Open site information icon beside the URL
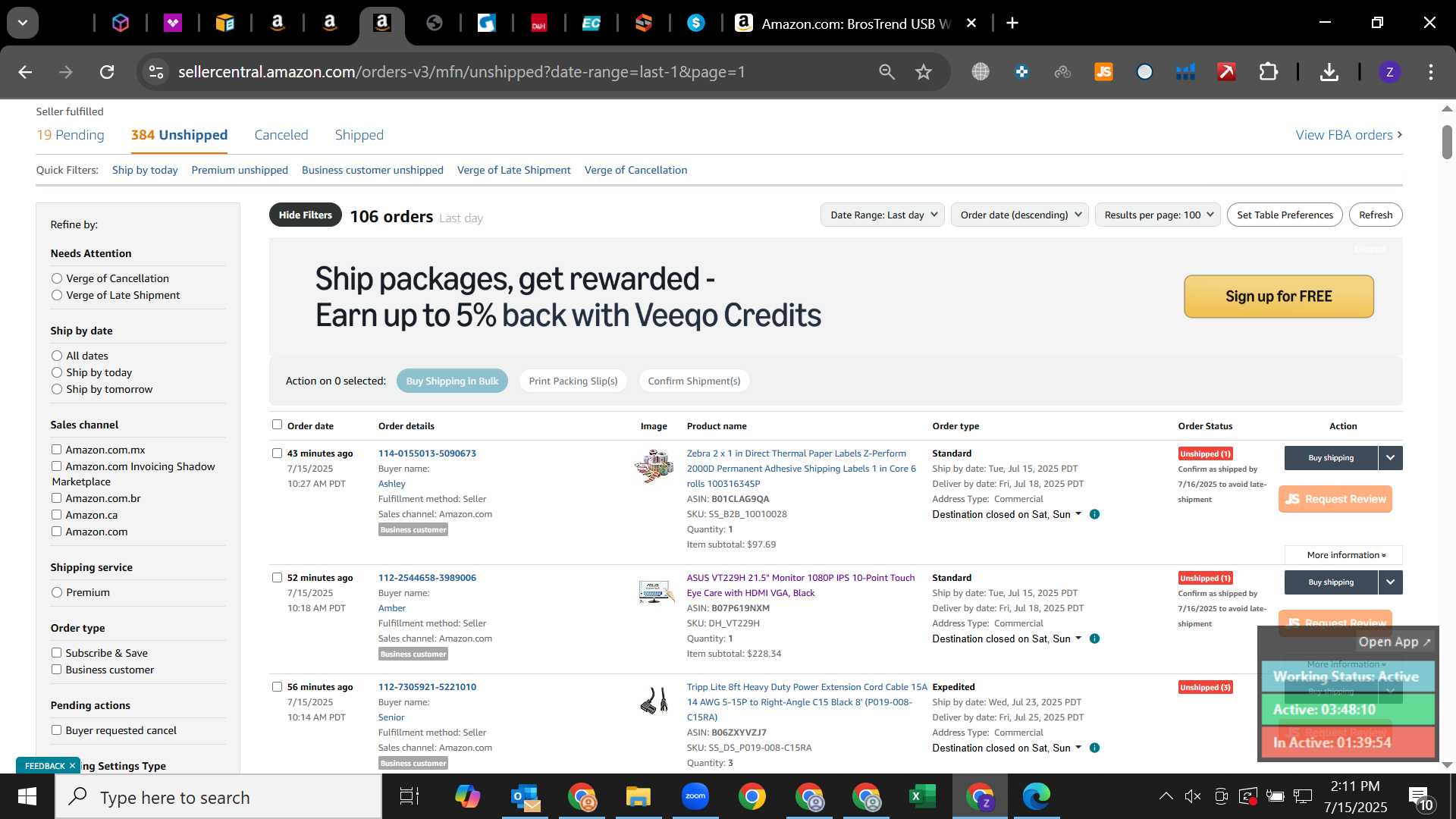The image size is (1456, 819). click(x=156, y=72)
